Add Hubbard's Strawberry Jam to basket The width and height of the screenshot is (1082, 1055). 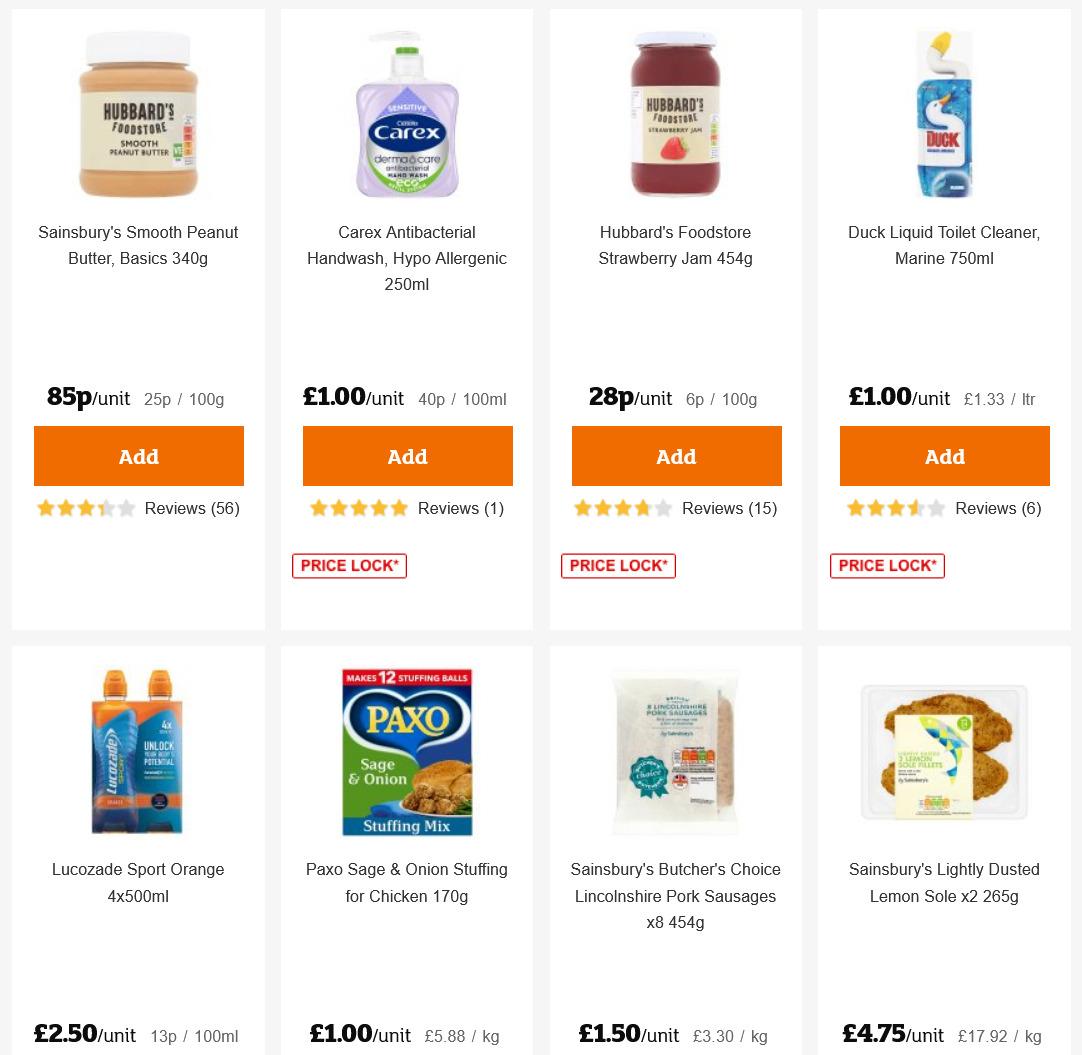pos(676,456)
